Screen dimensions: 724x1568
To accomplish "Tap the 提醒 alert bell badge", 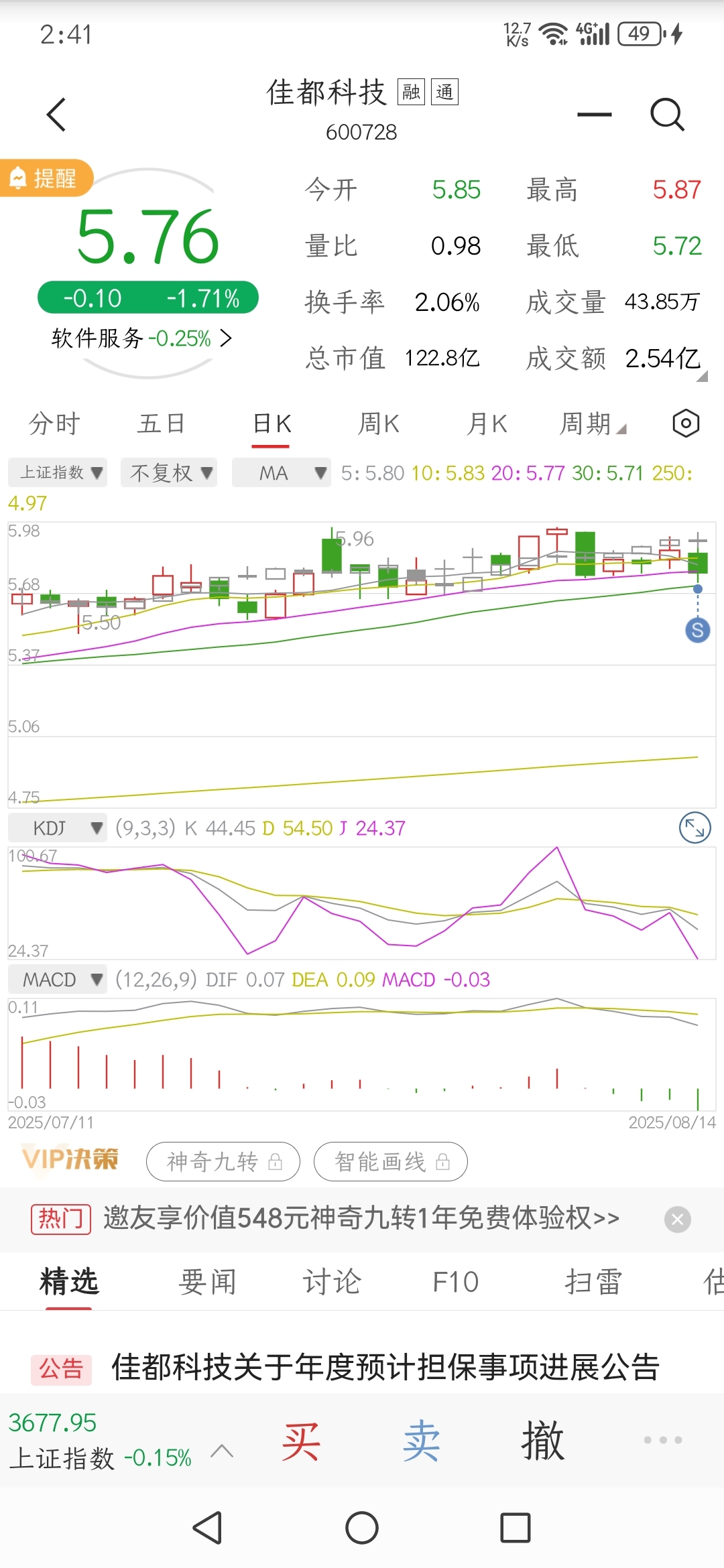I will click(x=46, y=178).
